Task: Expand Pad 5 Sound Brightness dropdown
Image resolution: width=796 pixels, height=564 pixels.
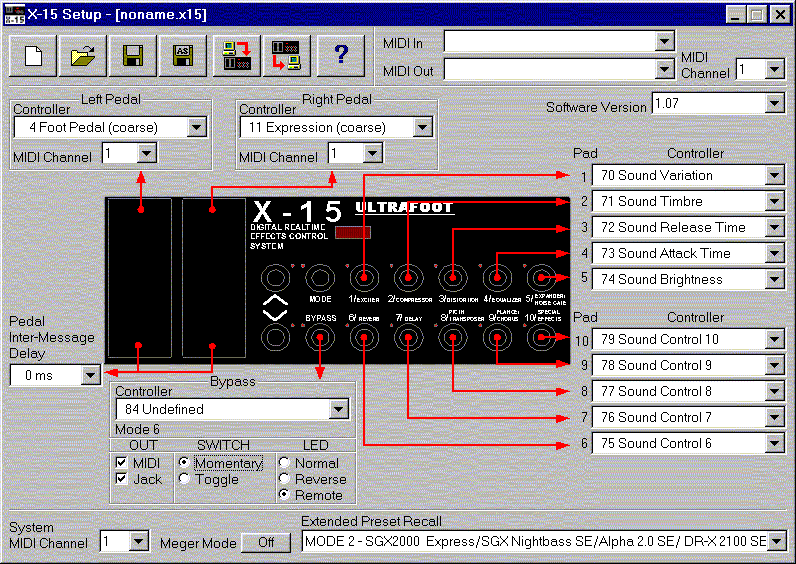Action: click(x=774, y=279)
